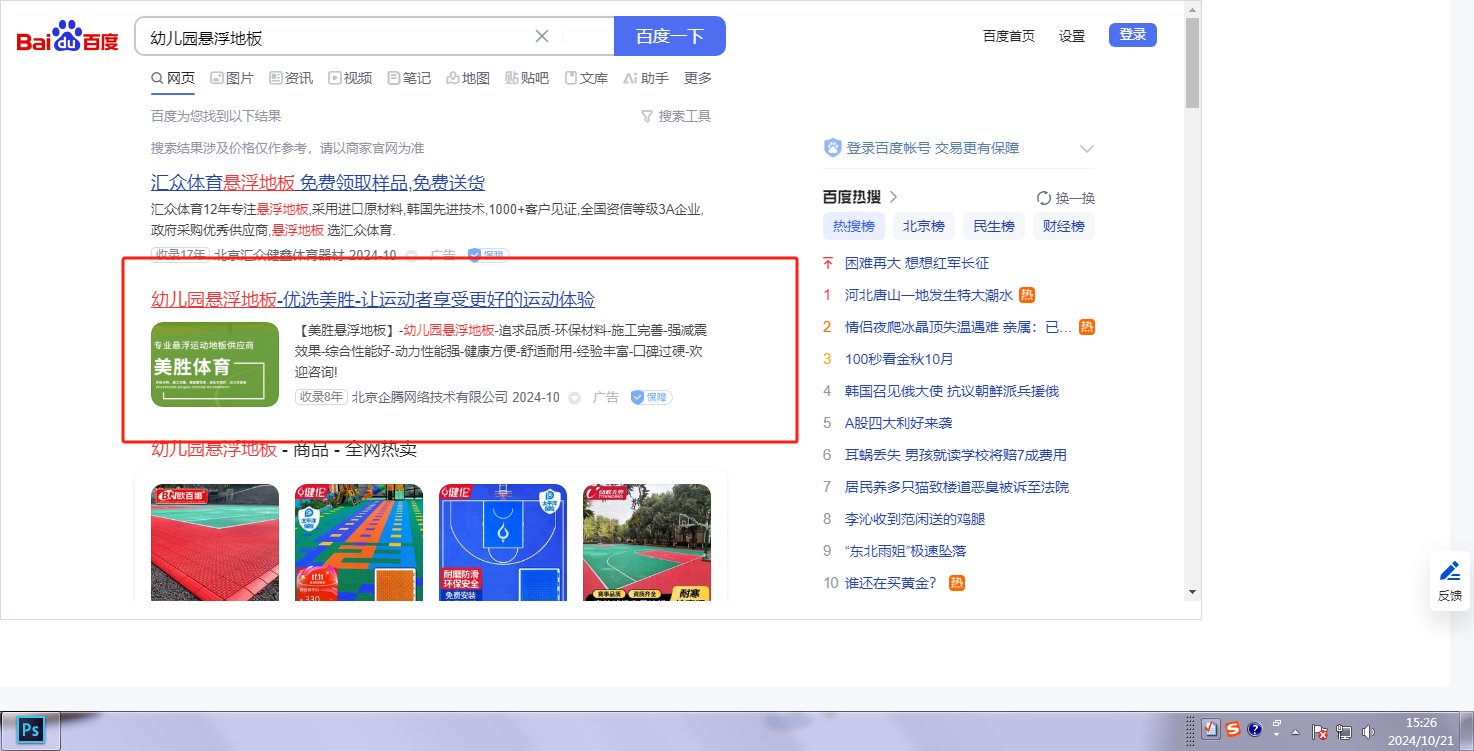1474x751 pixels.
Task: Expand the 登录百度帐号 security banner chevron
Action: pyautogui.click(x=1087, y=149)
